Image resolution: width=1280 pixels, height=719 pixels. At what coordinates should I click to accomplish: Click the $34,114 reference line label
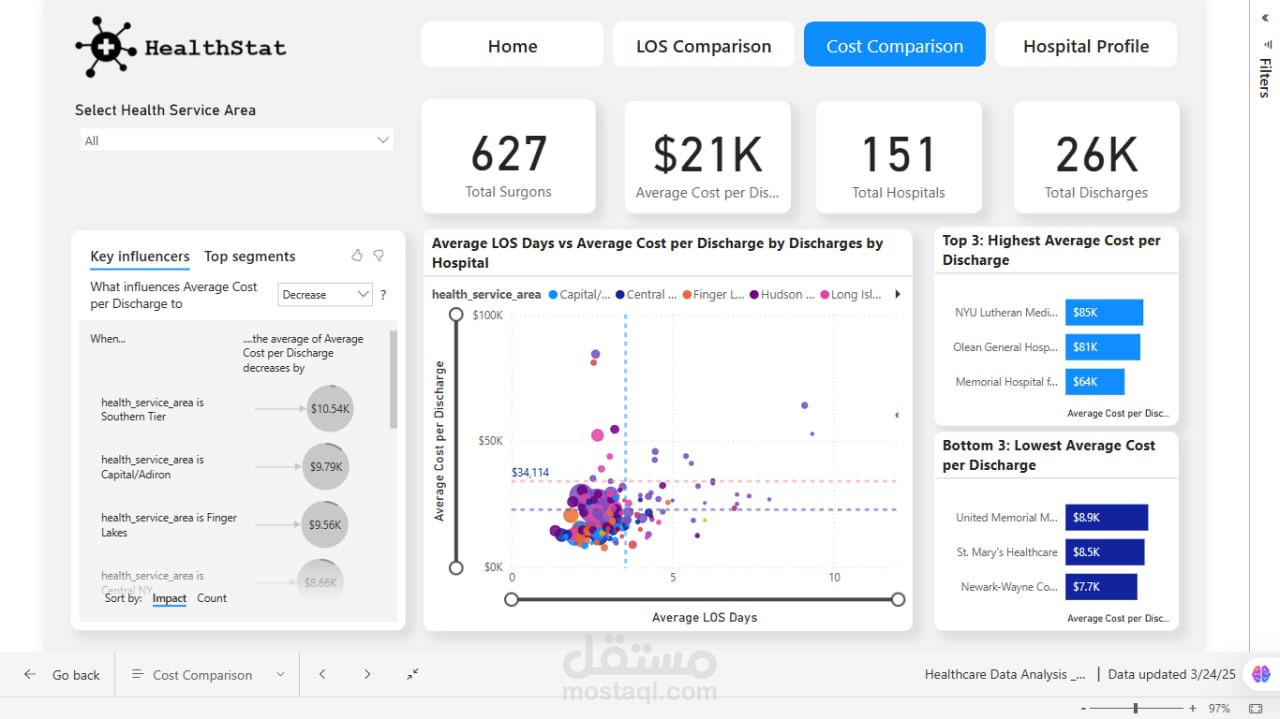pyautogui.click(x=530, y=472)
